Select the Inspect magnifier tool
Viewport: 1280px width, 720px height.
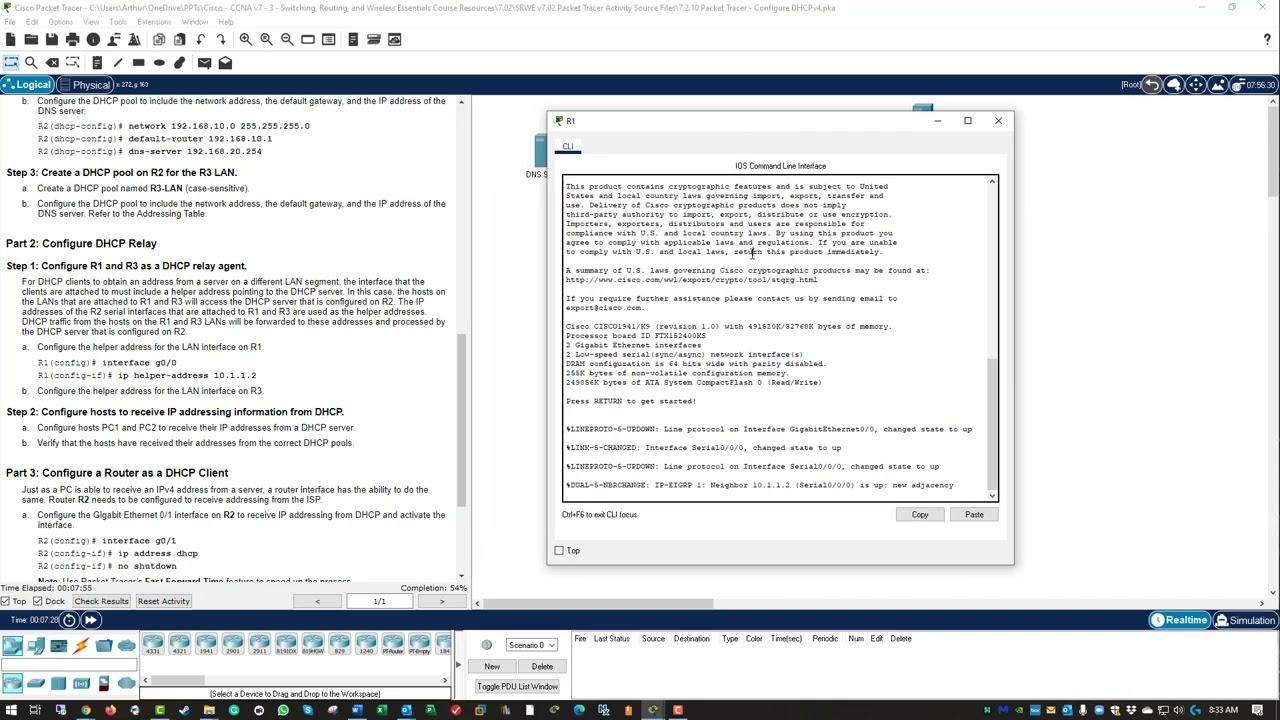point(31,62)
